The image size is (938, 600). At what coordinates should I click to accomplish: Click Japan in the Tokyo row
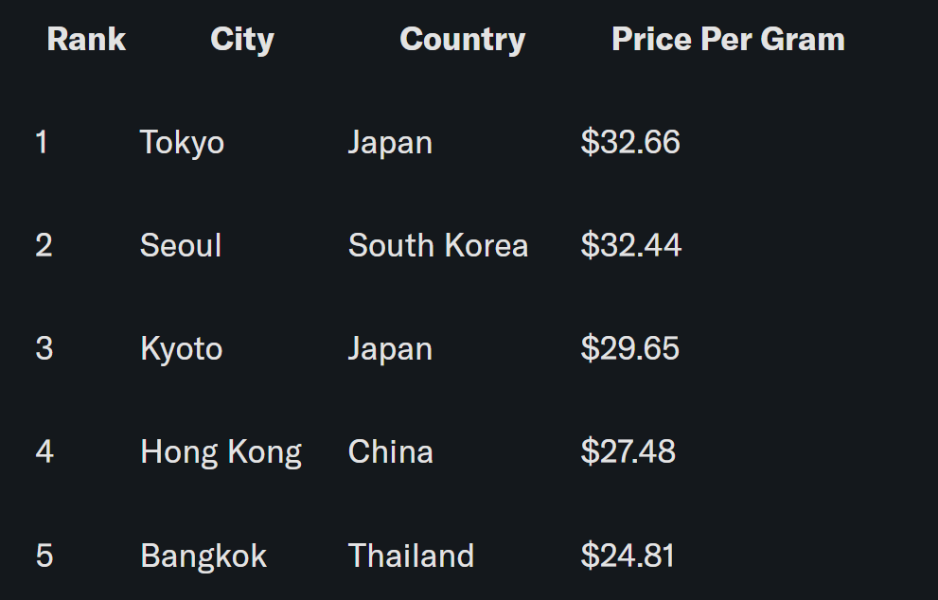click(x=390, y=143)
